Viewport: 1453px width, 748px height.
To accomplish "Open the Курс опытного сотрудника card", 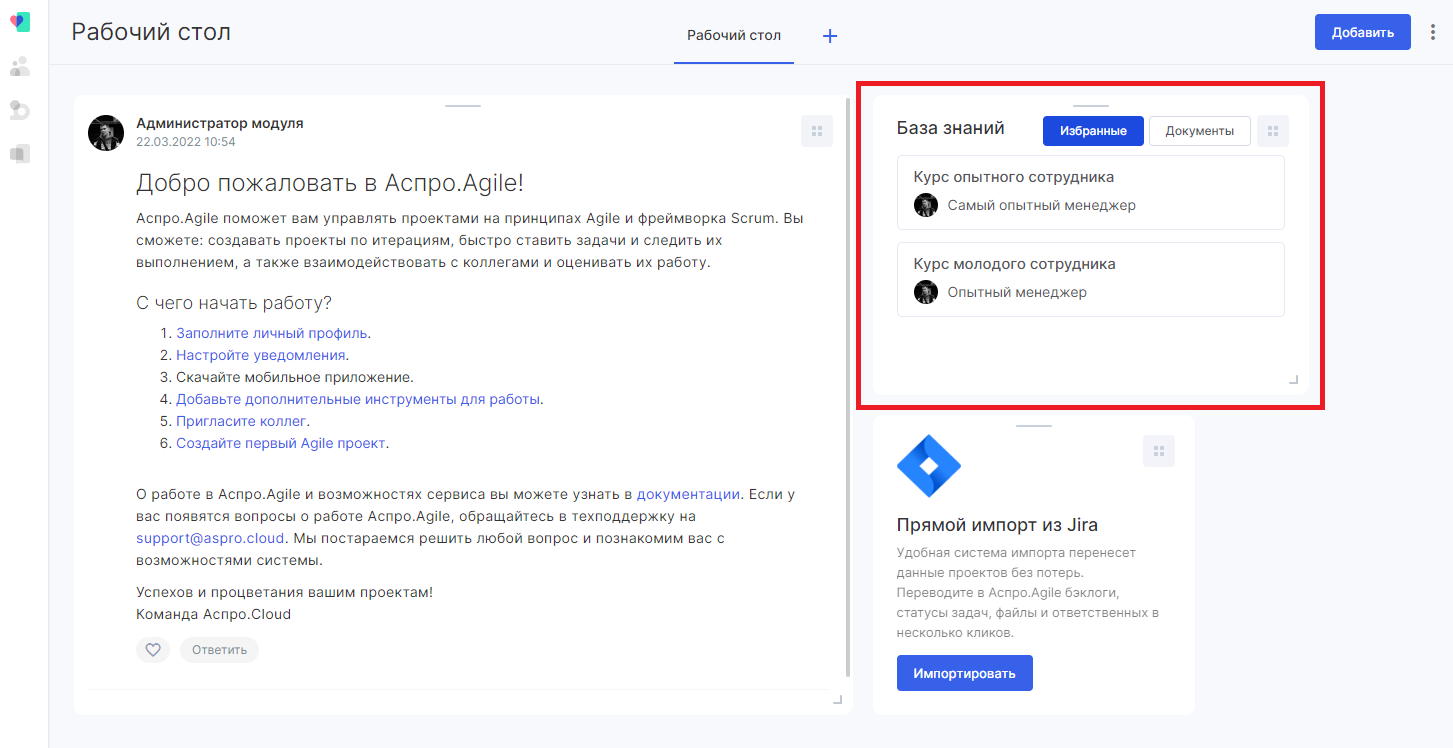I will (x=1090, y=192).
